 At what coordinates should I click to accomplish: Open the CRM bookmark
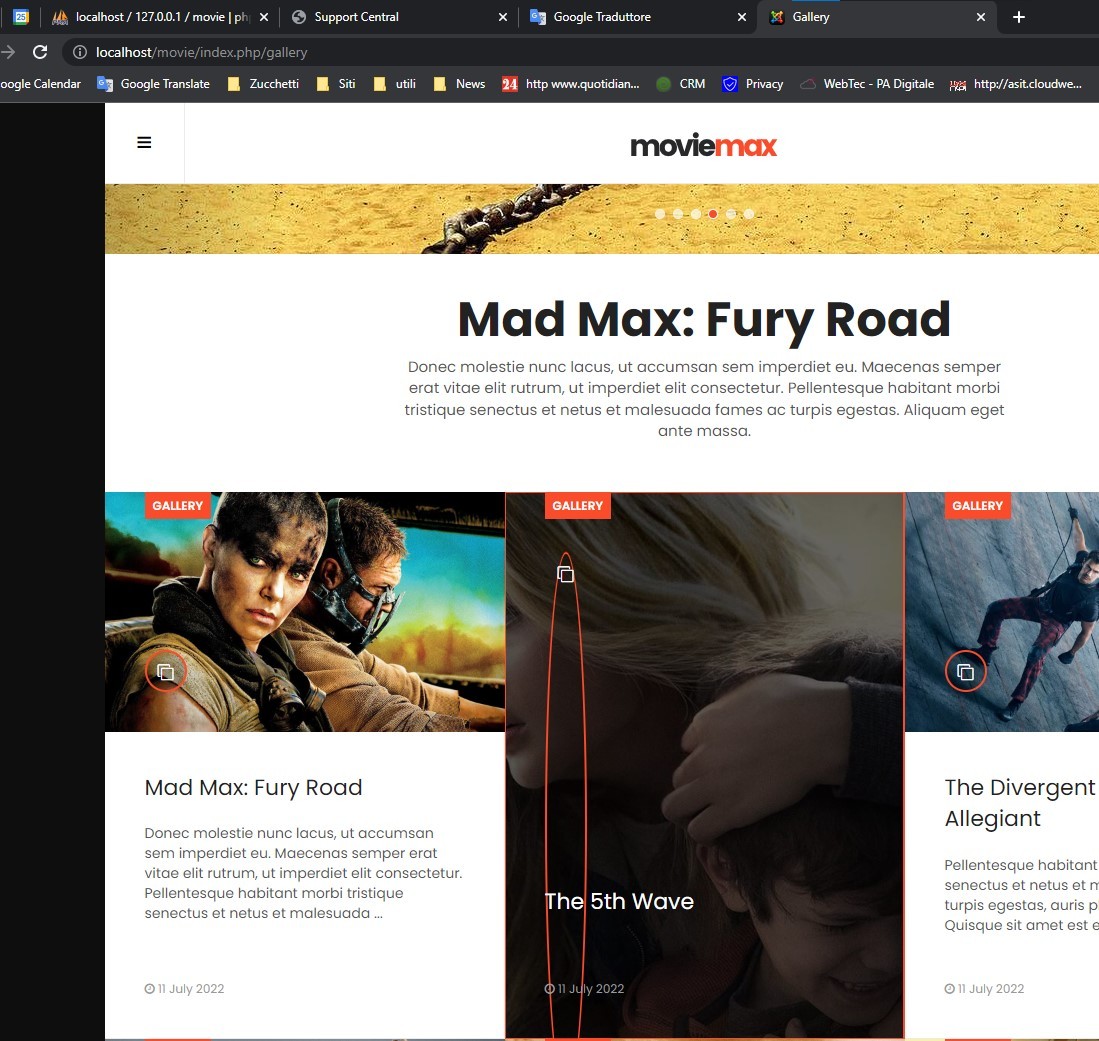coord(681,84)
